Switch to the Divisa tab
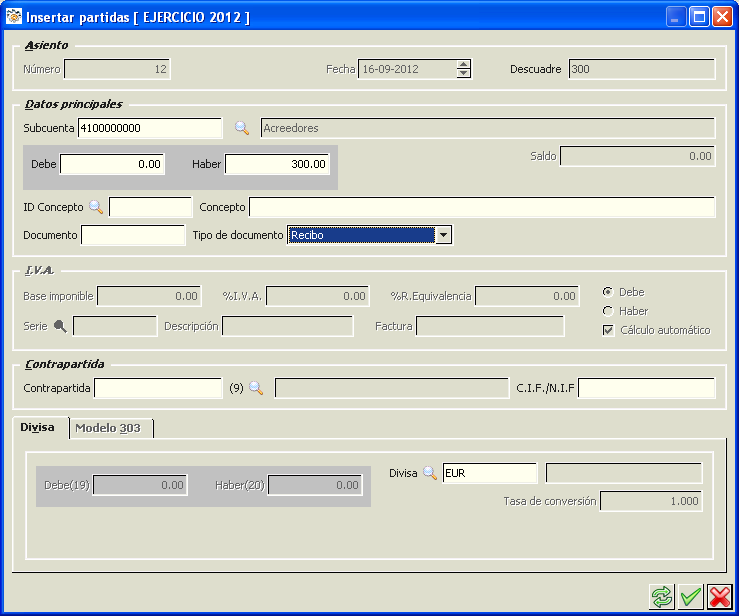This screenshot has width=739, height=616. coord(37,427)
